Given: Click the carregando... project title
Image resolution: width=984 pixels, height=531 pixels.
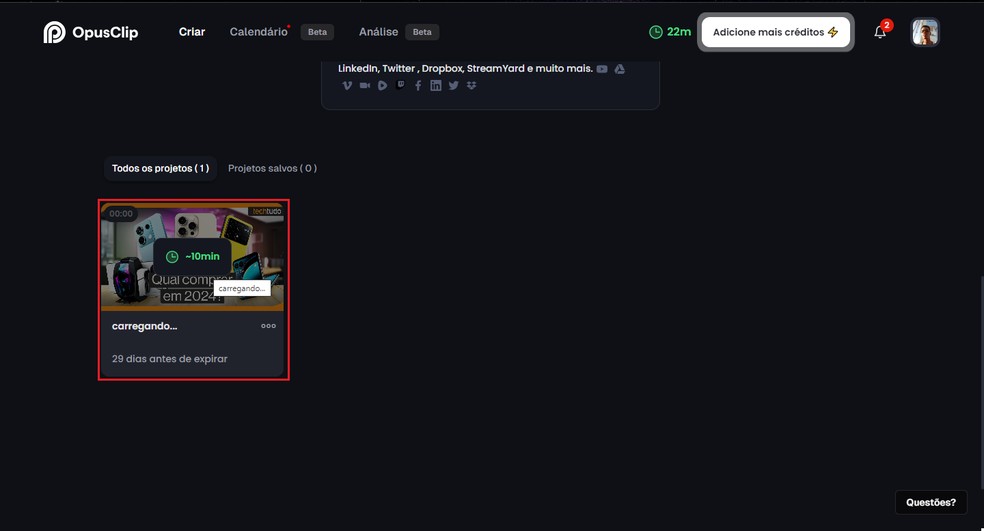Looking at the screenshot, I should (144, 326).
